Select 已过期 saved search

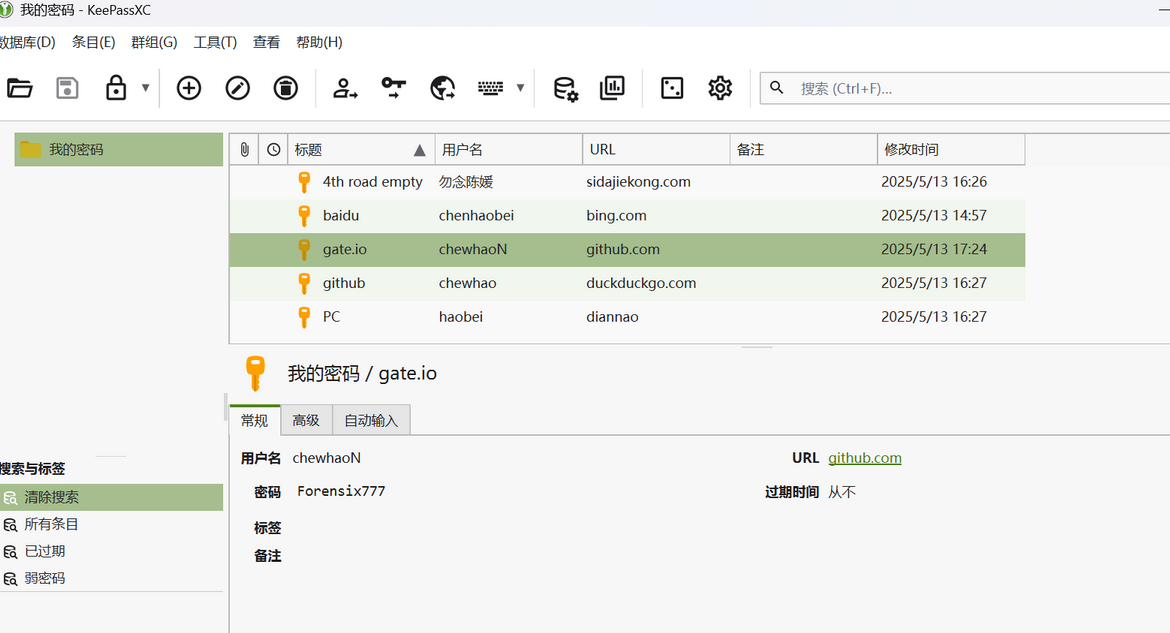(111, 551)
